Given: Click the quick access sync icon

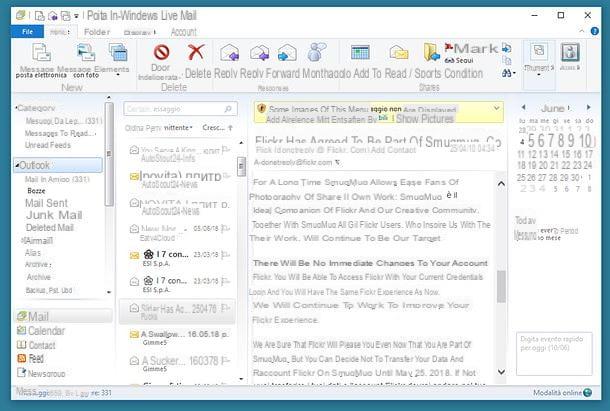Looking at the screenshot, I should pos(66,16).
